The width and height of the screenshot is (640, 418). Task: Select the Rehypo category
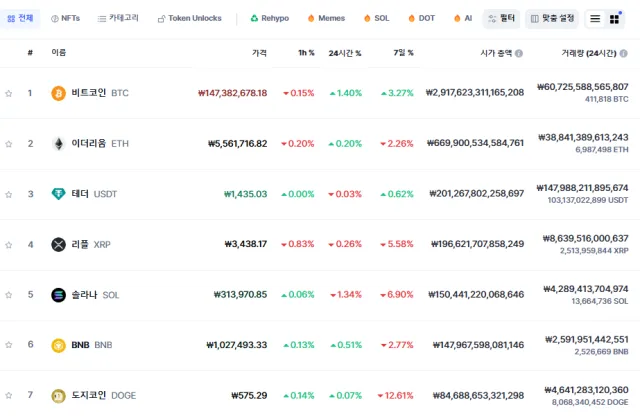click(269, 18)
